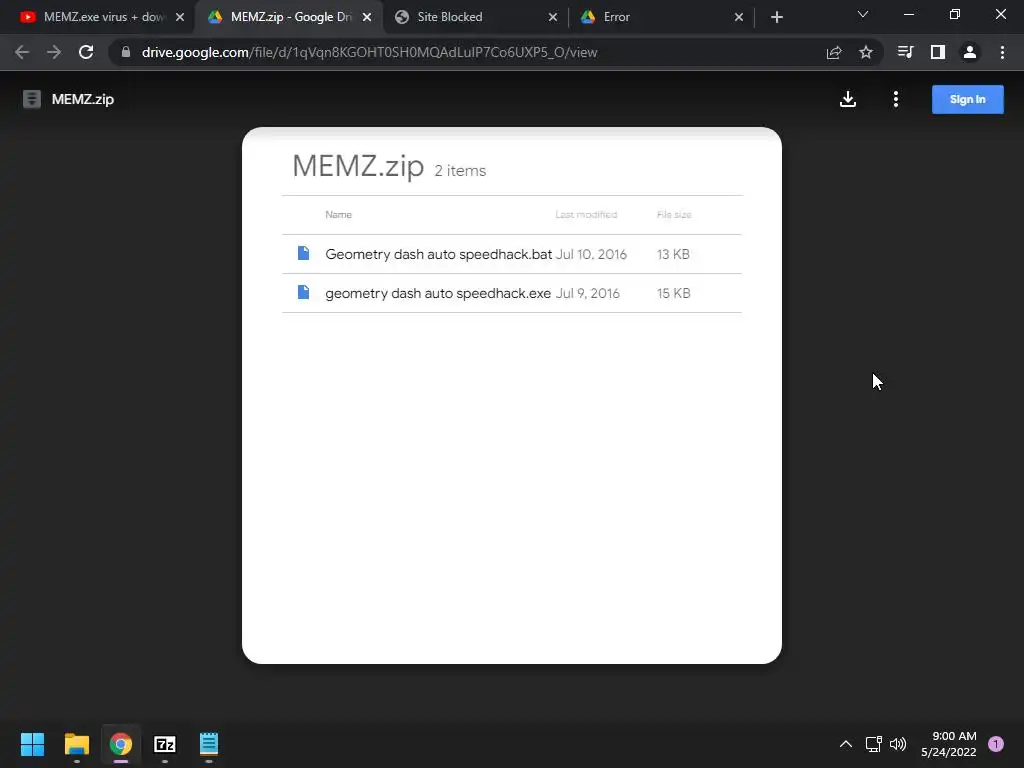Select the 15 KB file size
Image resolution: width=1024 pixels, height=768 pixels.
673,293
